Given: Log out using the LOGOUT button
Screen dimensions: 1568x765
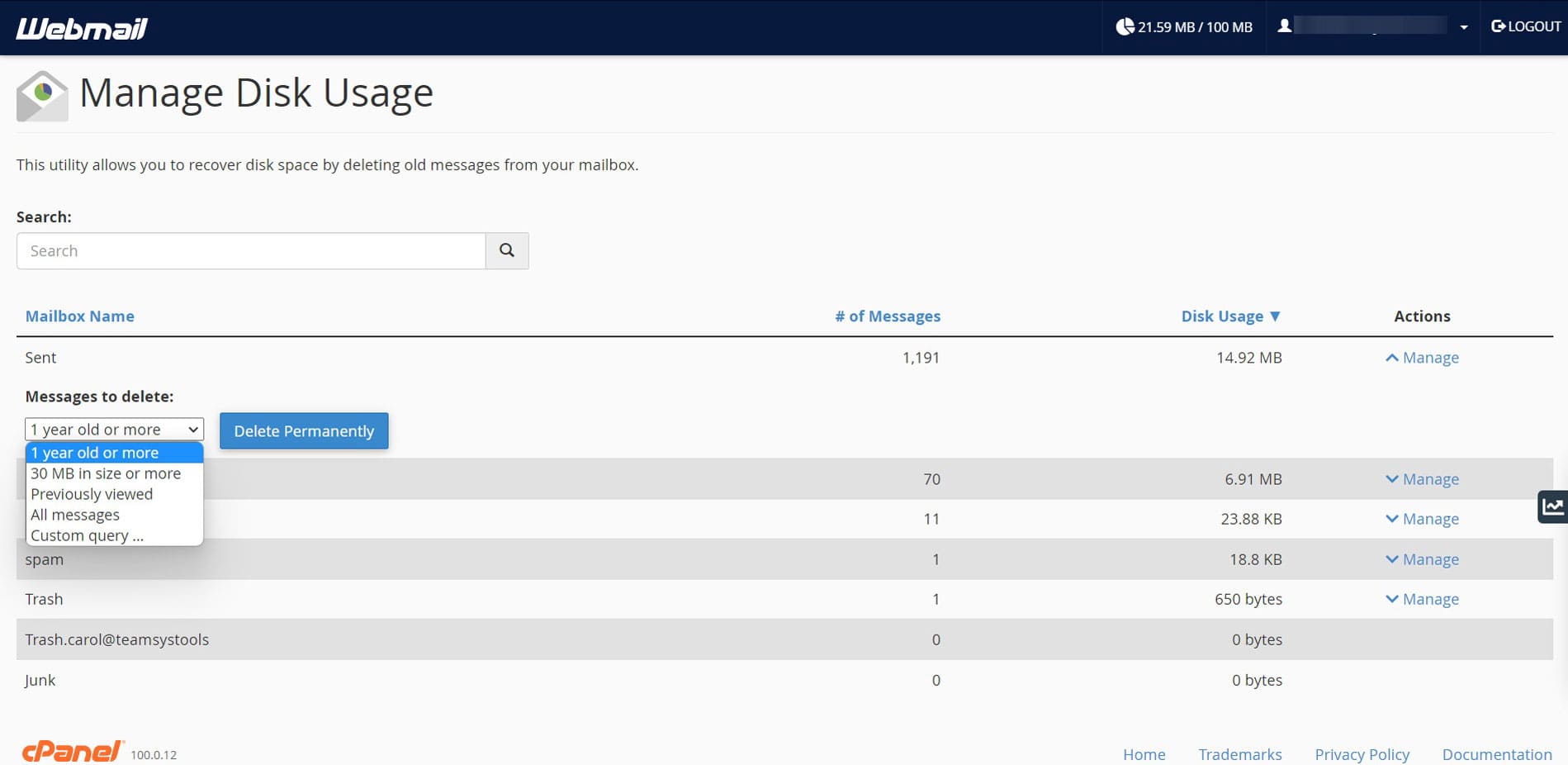Looking at the screenshot, I should (x=1526, y=26).
